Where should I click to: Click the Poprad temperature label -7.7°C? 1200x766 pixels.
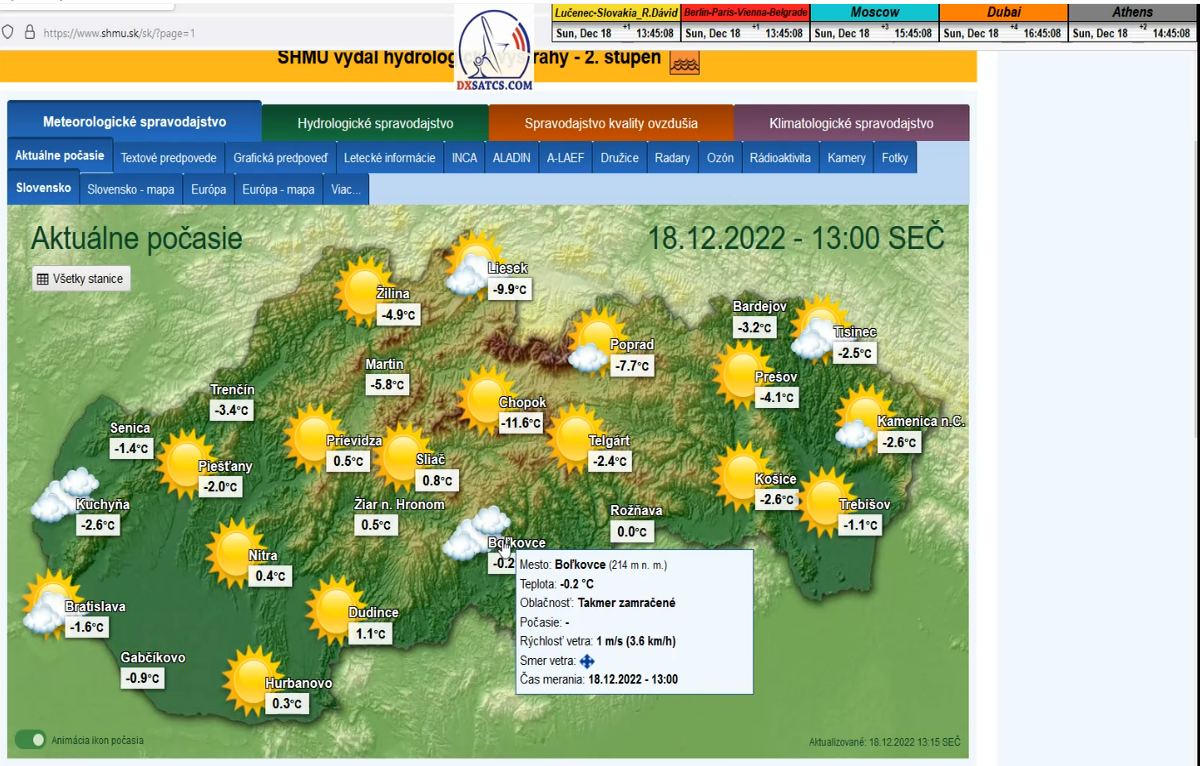tap(632, 366)
